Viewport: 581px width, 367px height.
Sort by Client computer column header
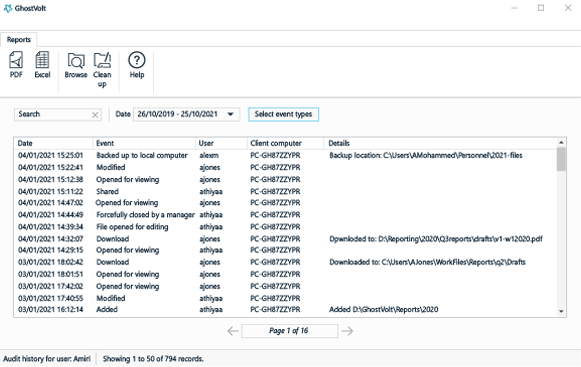tap(285, 143)
